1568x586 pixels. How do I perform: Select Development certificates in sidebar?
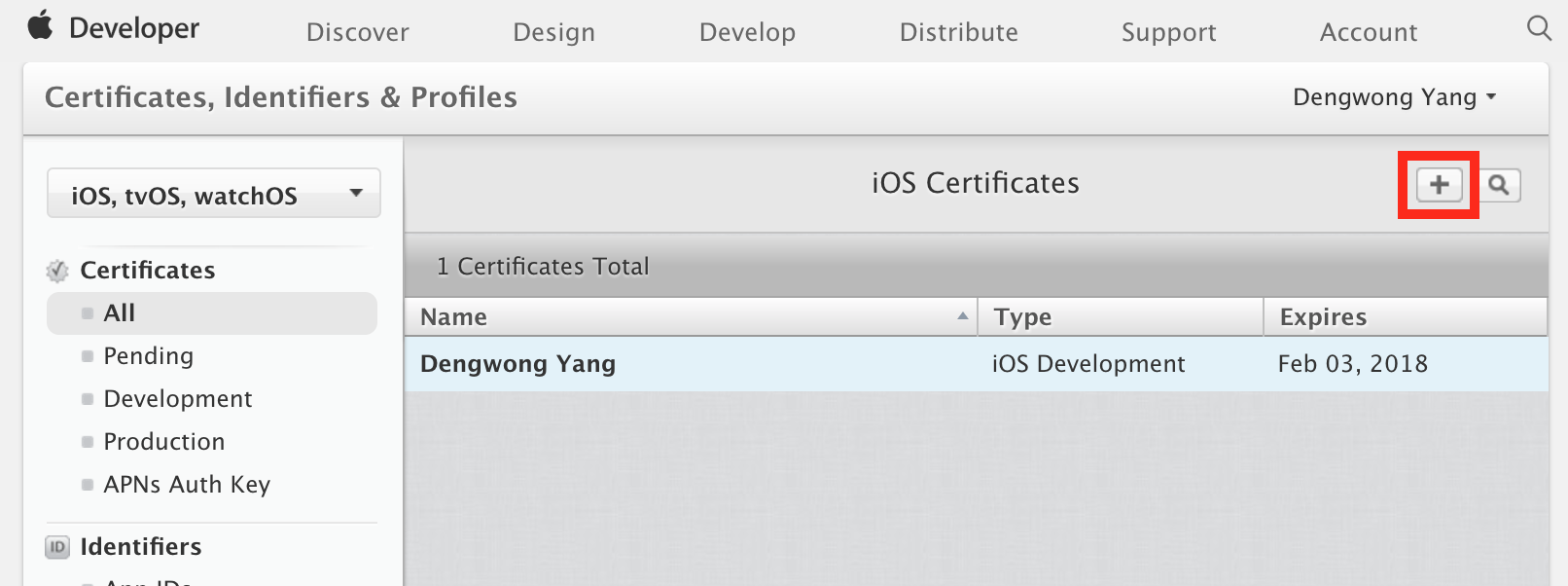[x=178, y=399]
